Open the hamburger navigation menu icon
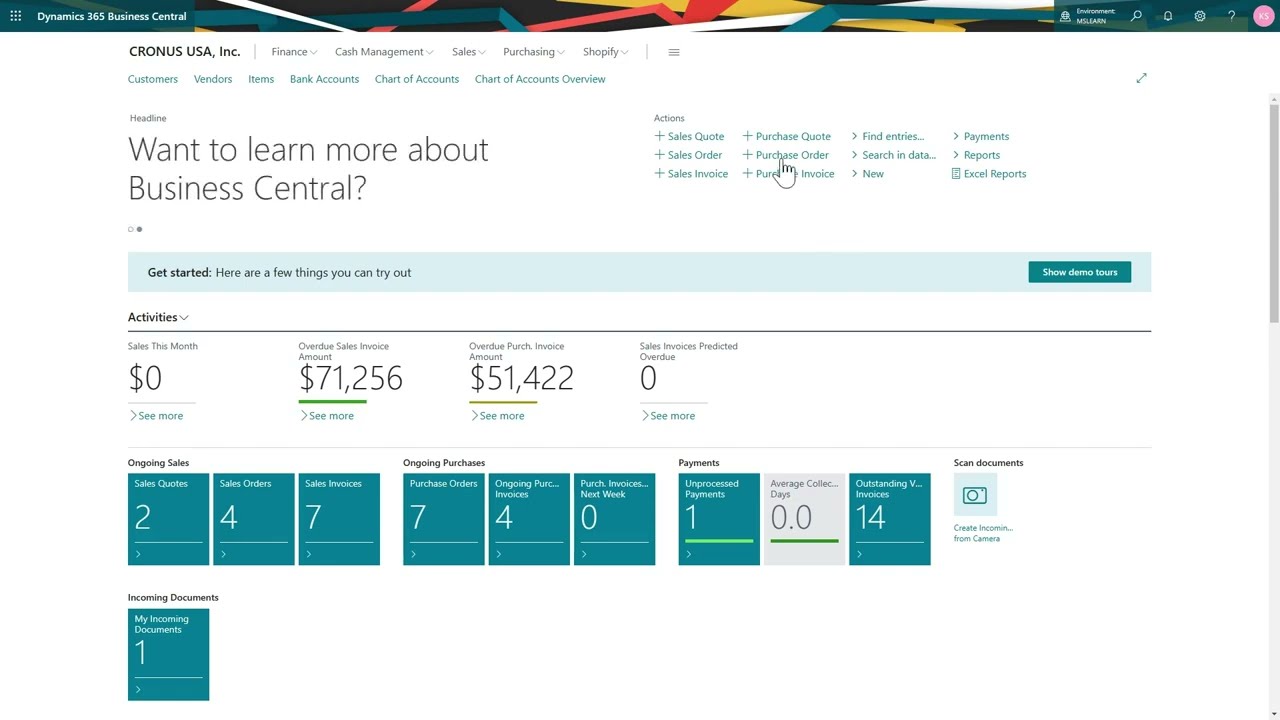The image size is (1280, 720). click(674, 52)
